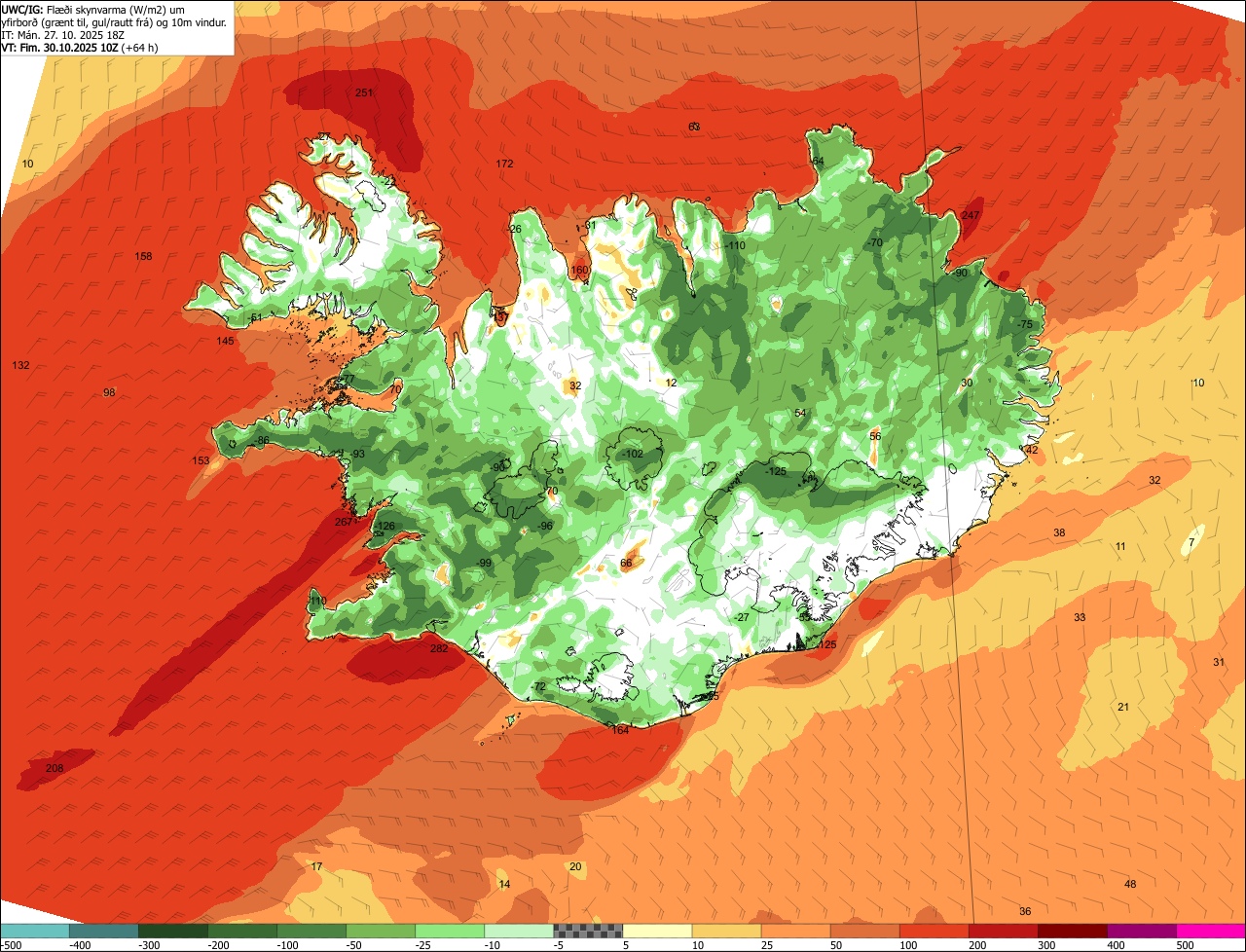
Task: Click the map value '66' in the southern highlands
Action: pos(626,563)
